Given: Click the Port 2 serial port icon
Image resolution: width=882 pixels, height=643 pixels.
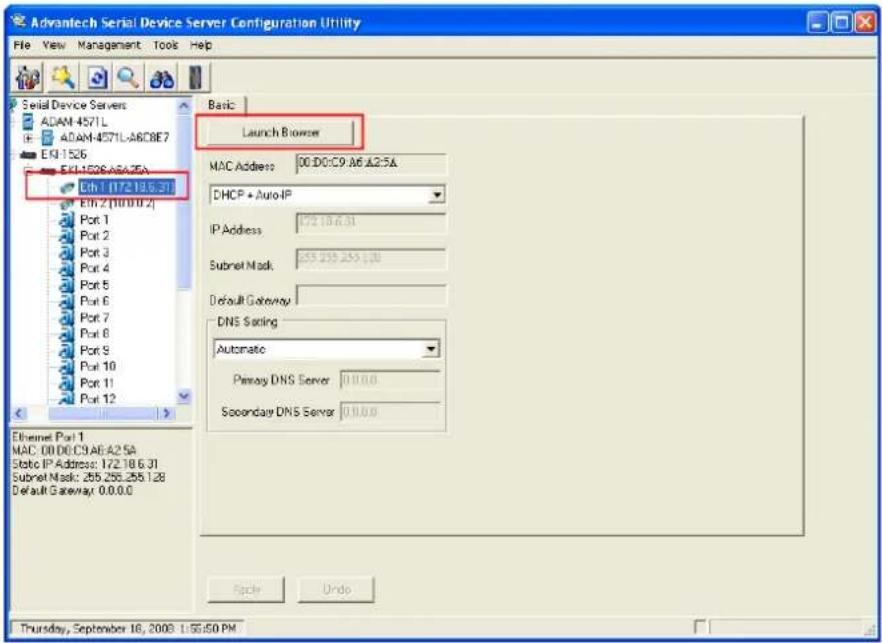Looking at the screenshot, I should pyautogui.click(x=66, y=236).
